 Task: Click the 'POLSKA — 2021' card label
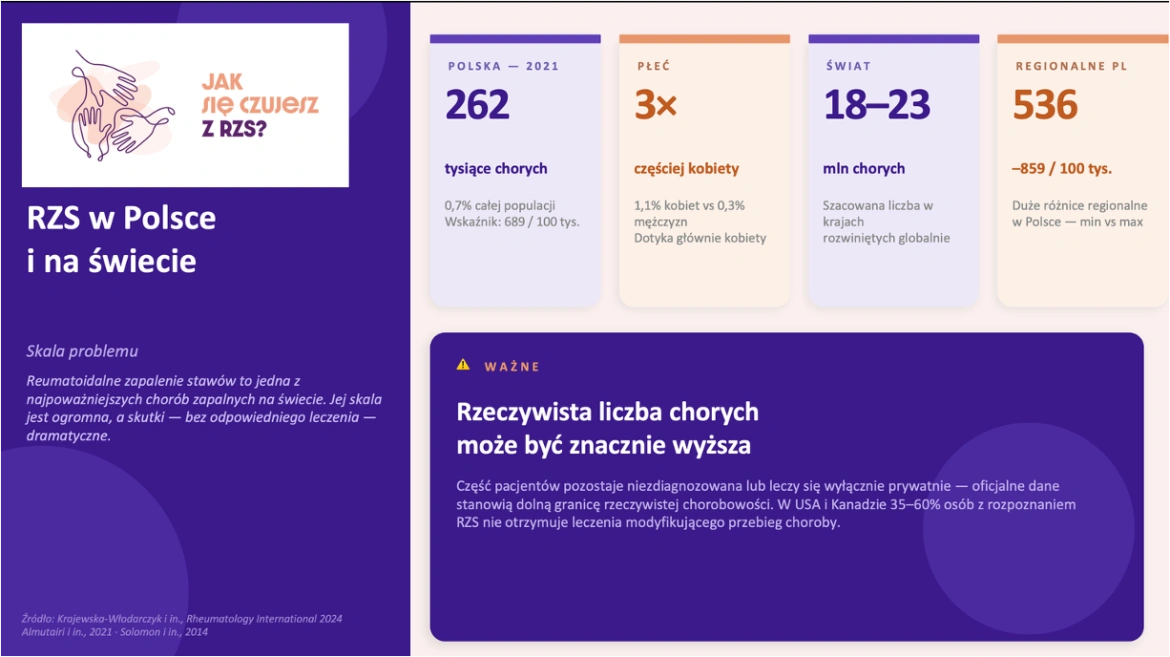(x=503, y=66)
